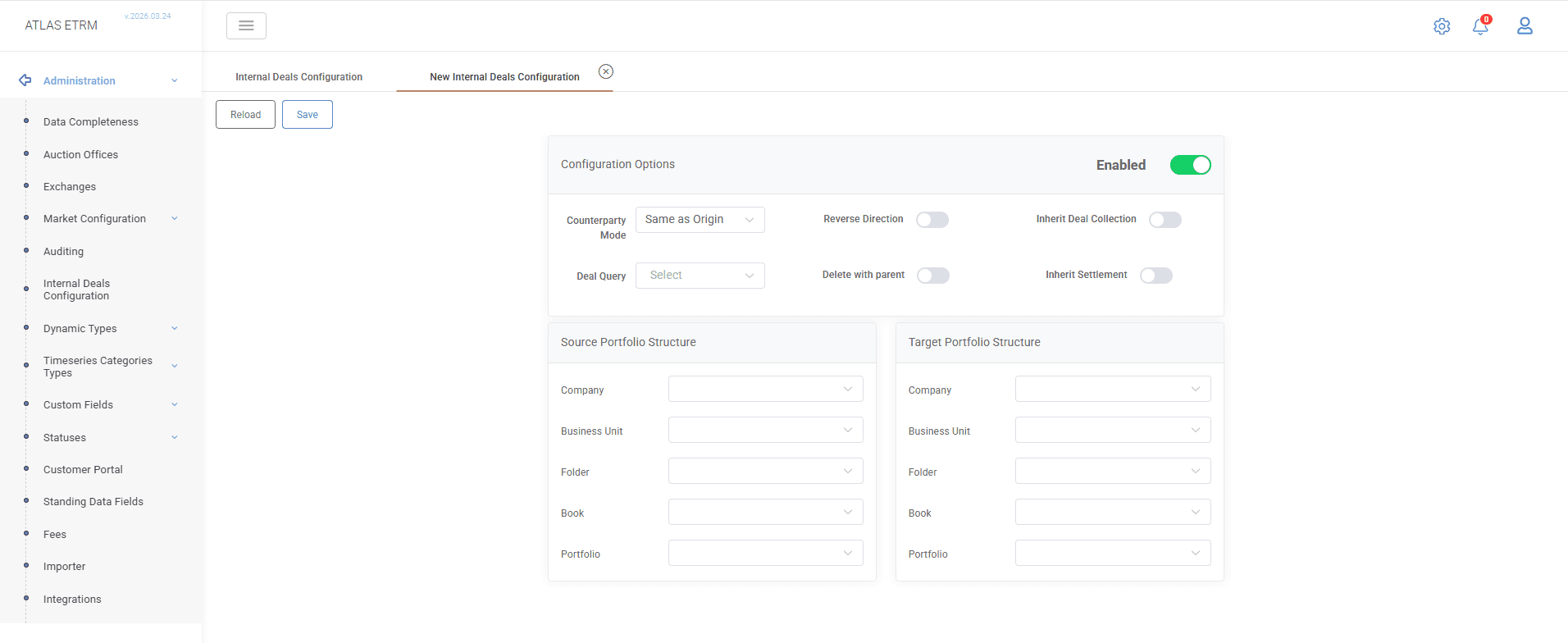This screenshot has width=1568, height=643.
Task: Open Internal Deals Configuration sidebar item
Action: click(76, 290)
